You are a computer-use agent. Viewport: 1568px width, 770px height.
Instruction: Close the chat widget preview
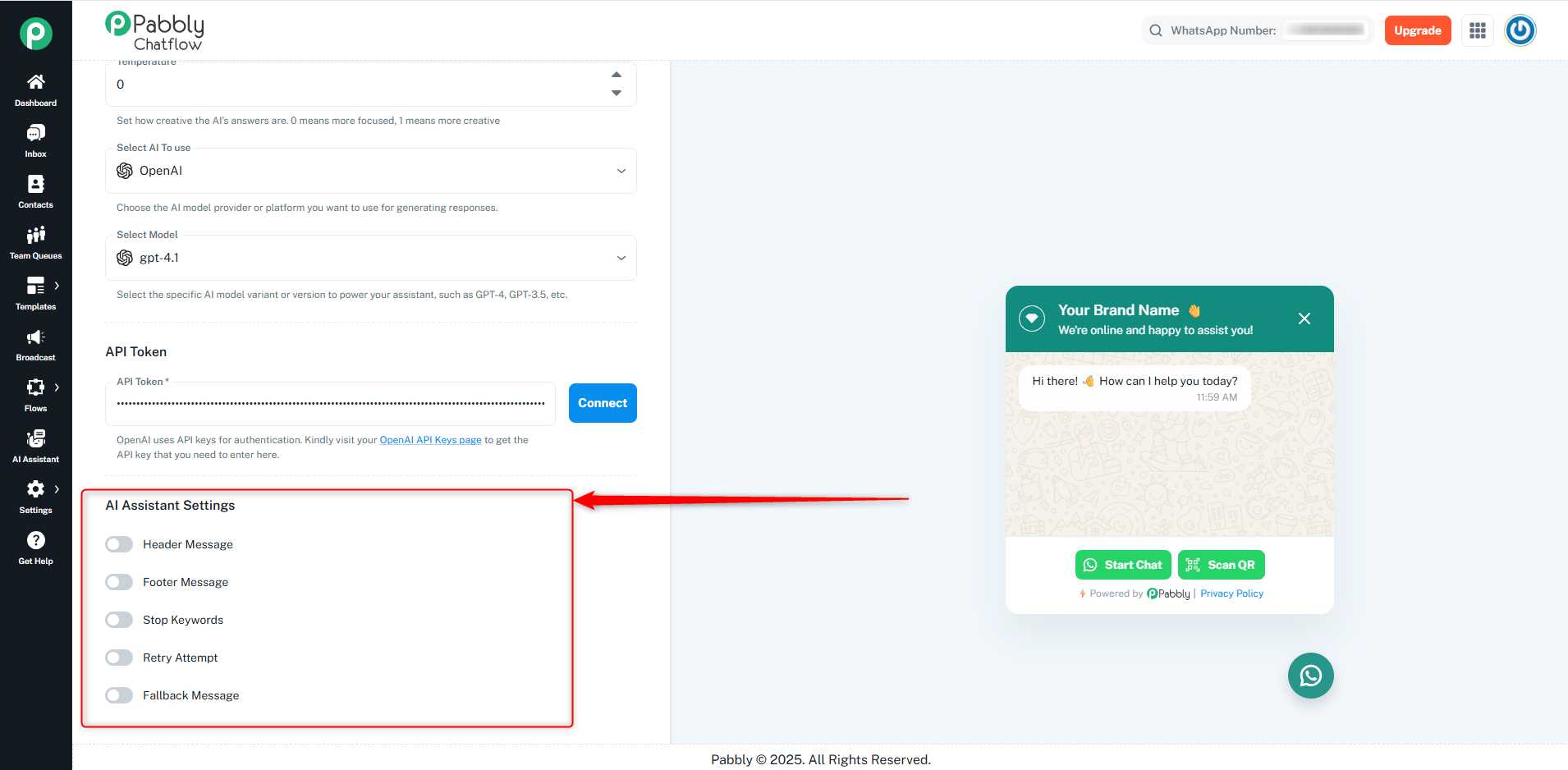click(1304, 319)
